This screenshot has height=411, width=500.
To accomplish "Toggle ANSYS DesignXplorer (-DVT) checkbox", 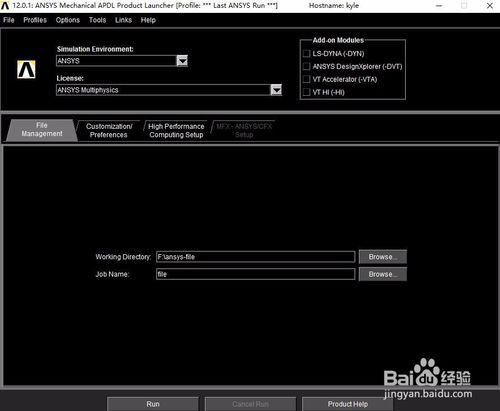I will tap(307, 66).
